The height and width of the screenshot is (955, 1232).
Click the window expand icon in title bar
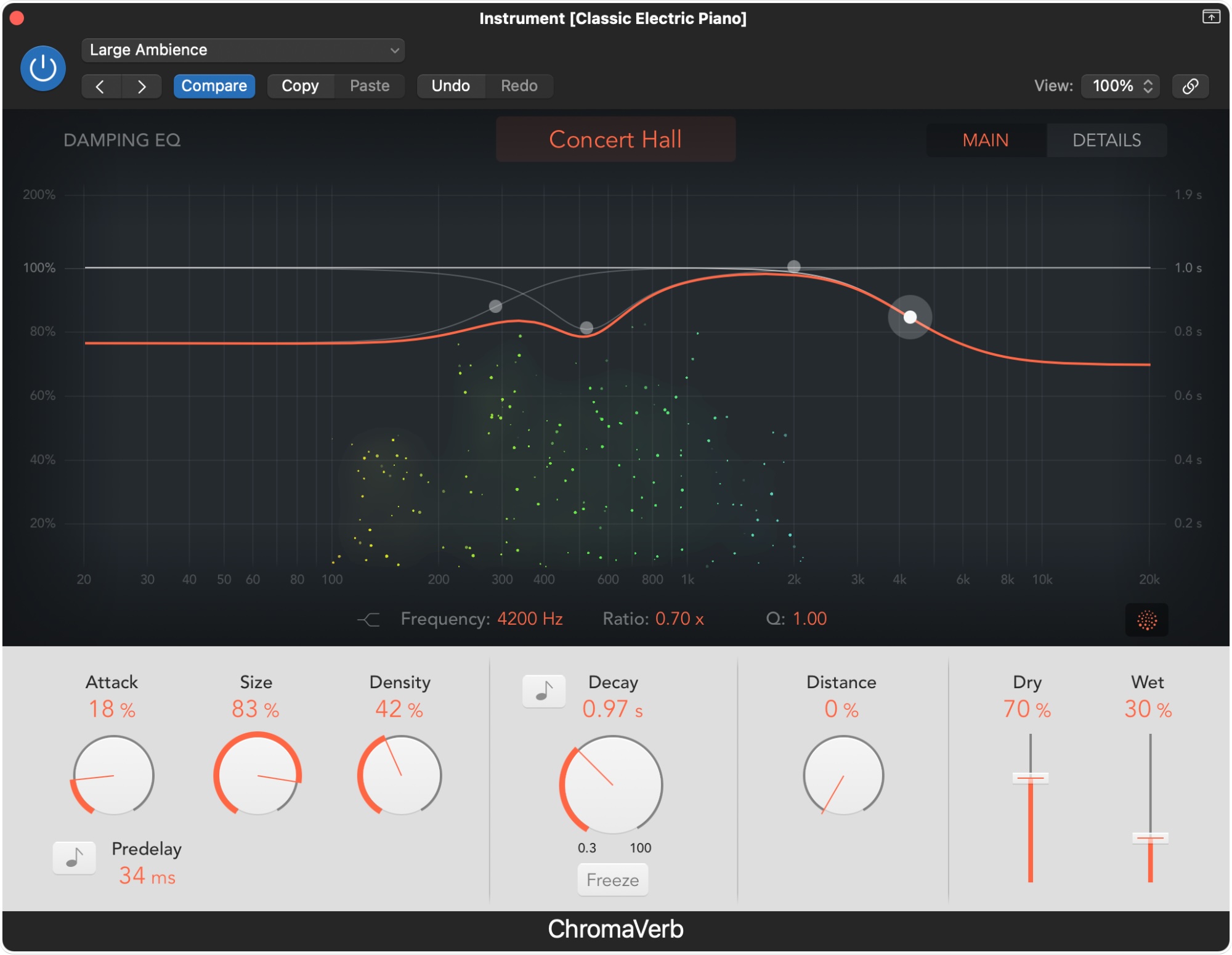click(x=1211, y=17)
